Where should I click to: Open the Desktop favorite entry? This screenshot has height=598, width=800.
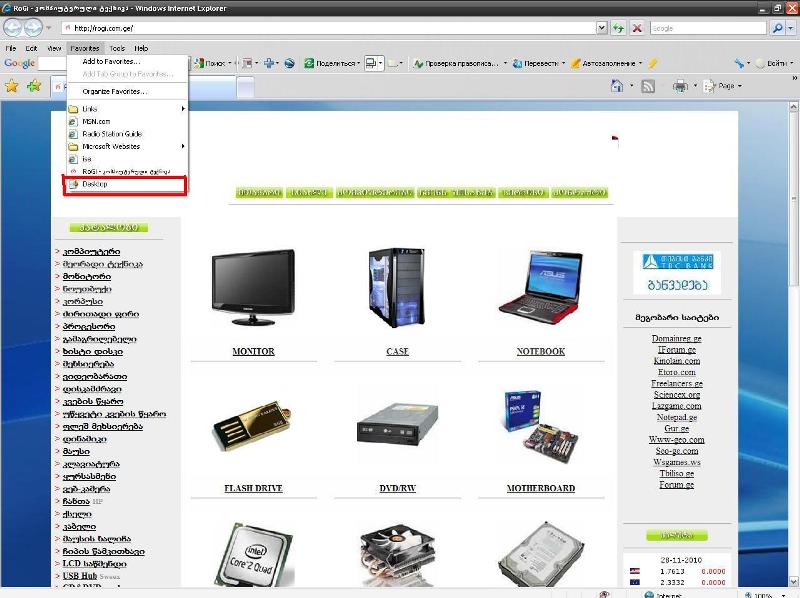pos(125,184)
